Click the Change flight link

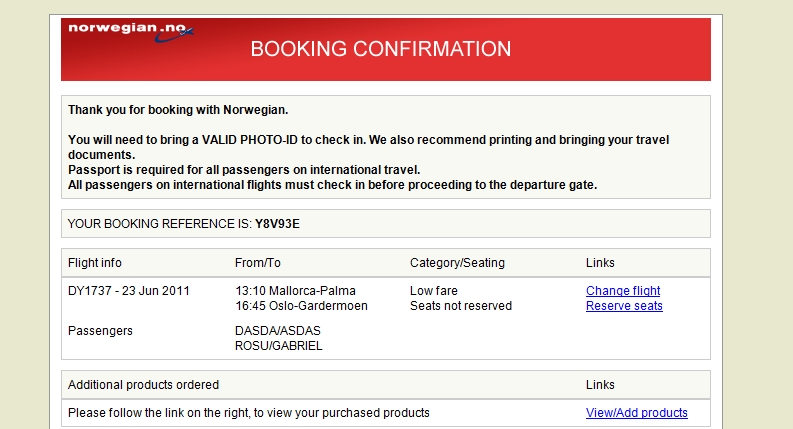coord(623,291)
